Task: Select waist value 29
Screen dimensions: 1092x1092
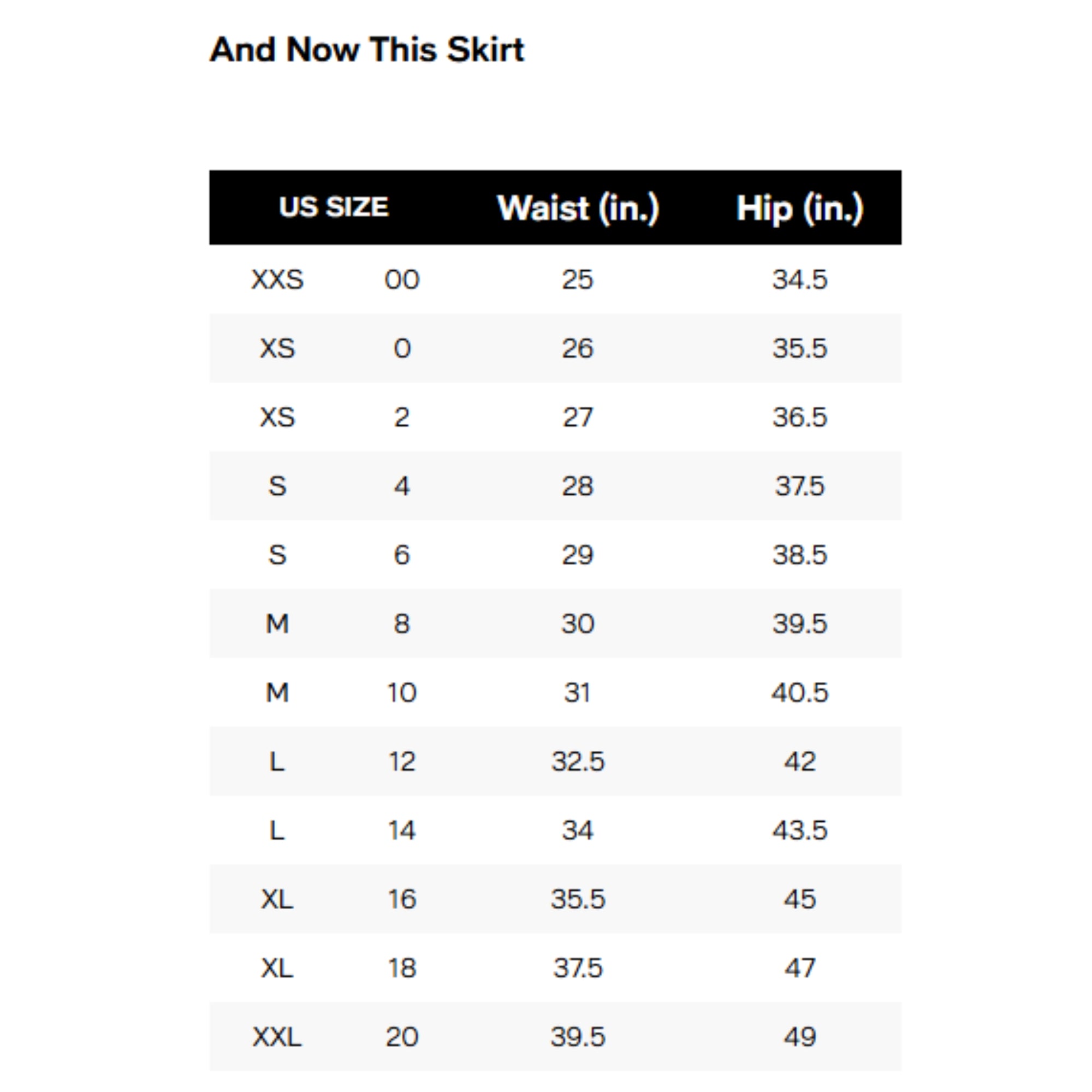Action: [578, 555]
